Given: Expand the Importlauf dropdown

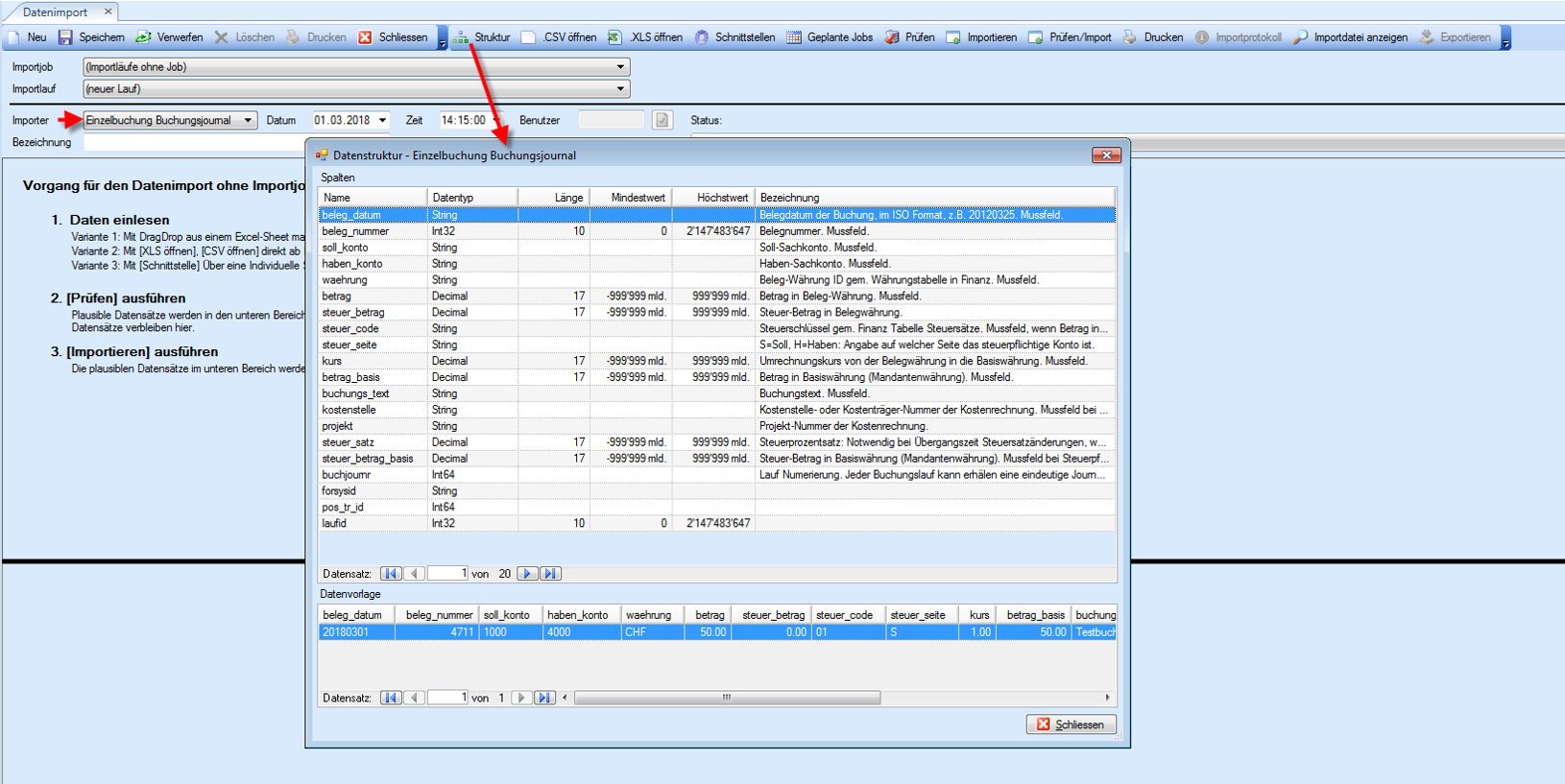Looking at the screenshot, I should (620, 89).
